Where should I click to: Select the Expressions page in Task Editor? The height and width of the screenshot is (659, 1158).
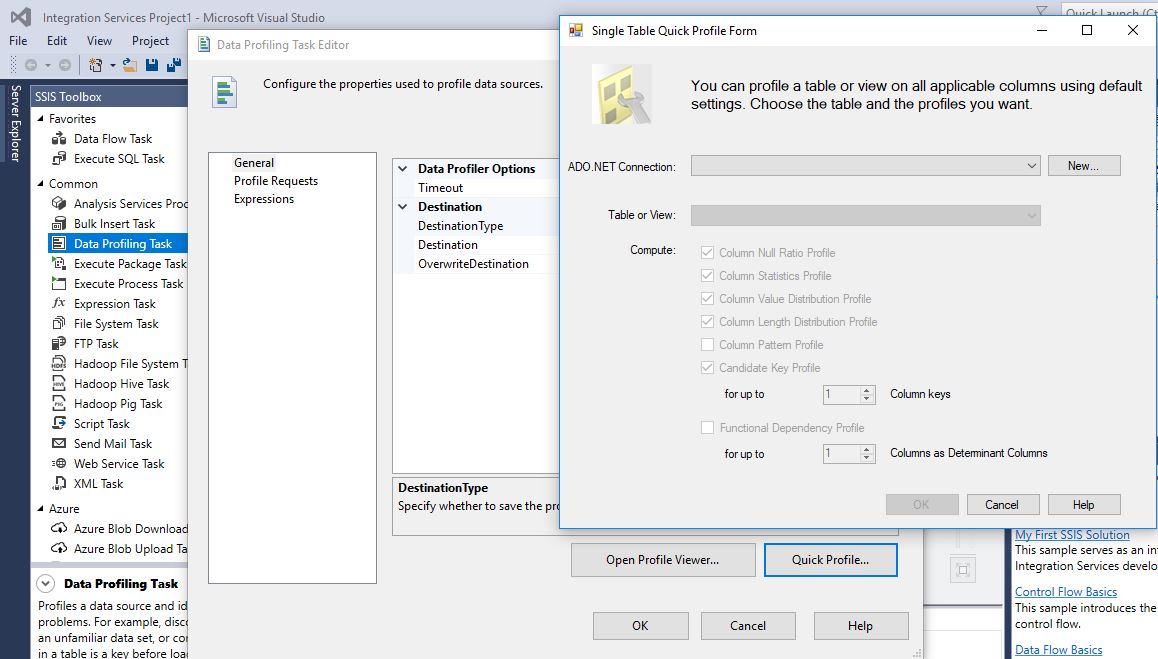coord(264,199)
